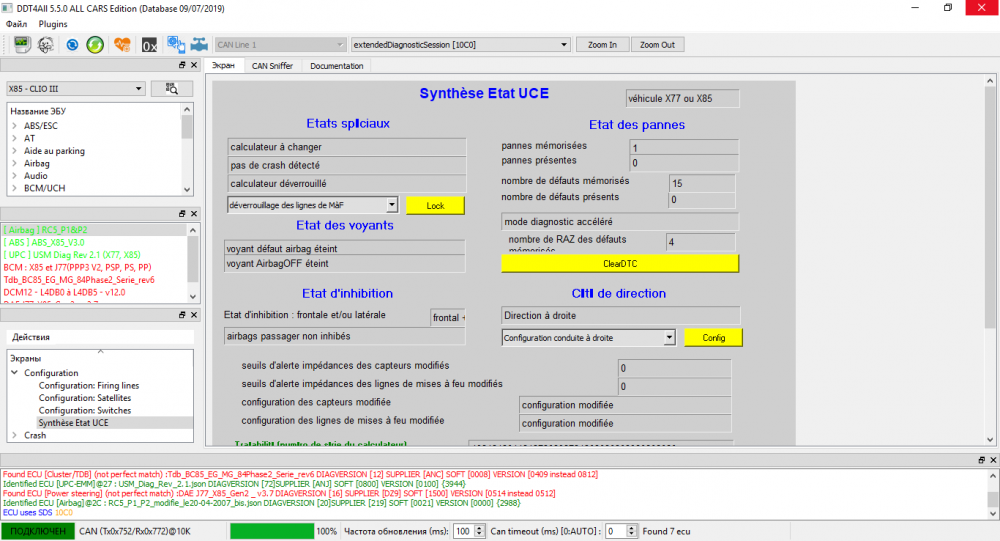Screen dimensions: 1000x541
Task: Switch to the CAN Sniffer tab
Action: coord(272,66)
